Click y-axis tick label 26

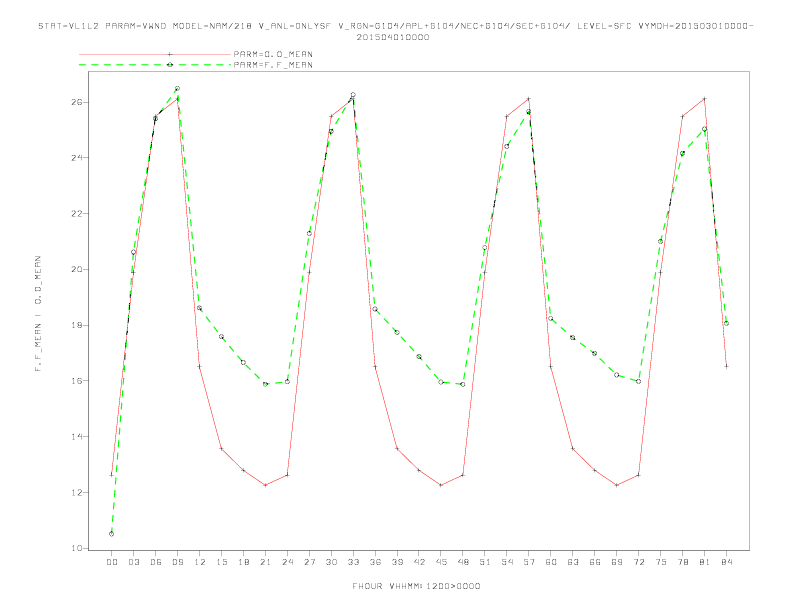pos(77,102)
